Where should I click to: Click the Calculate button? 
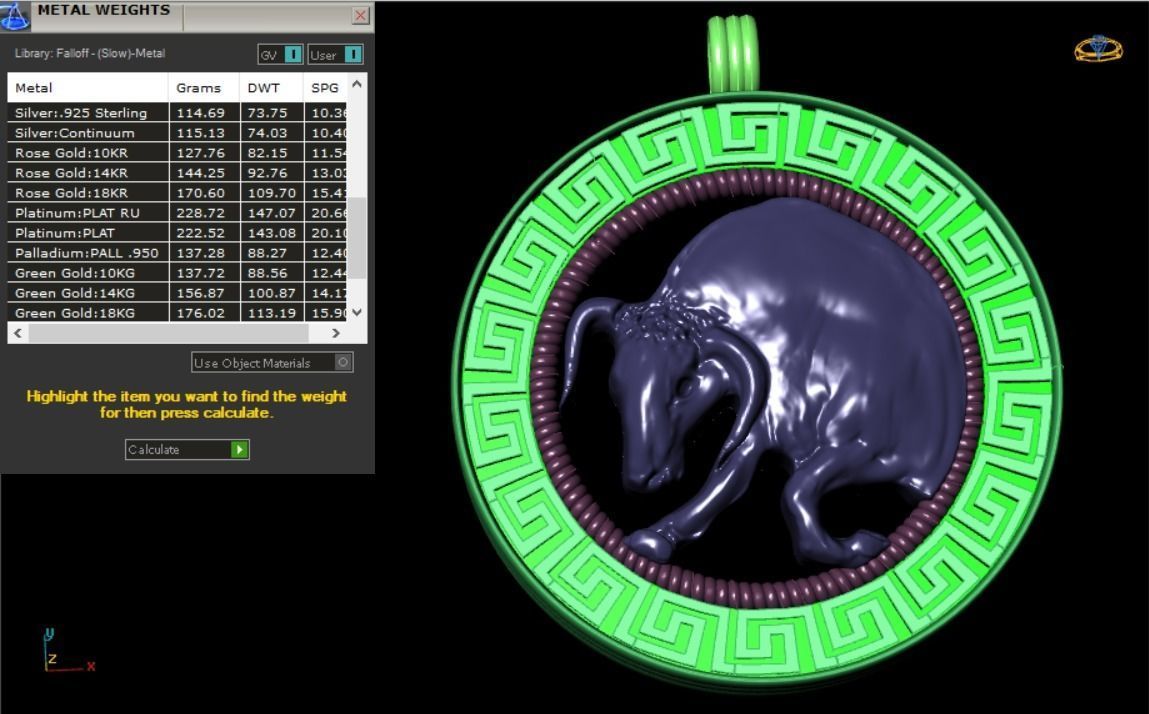click(187, 449)
